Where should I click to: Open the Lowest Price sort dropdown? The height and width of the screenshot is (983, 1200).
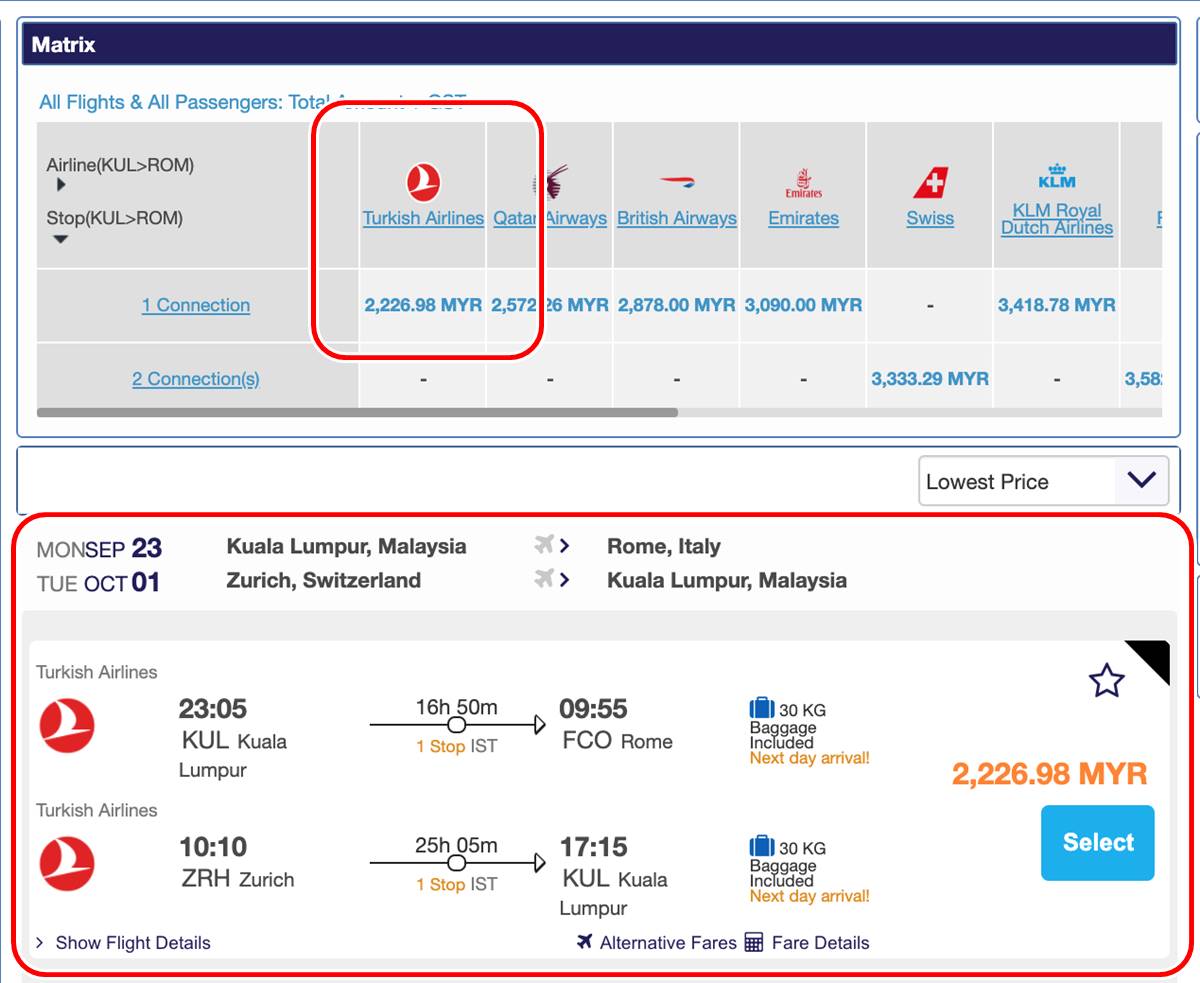coord(1043,481)
